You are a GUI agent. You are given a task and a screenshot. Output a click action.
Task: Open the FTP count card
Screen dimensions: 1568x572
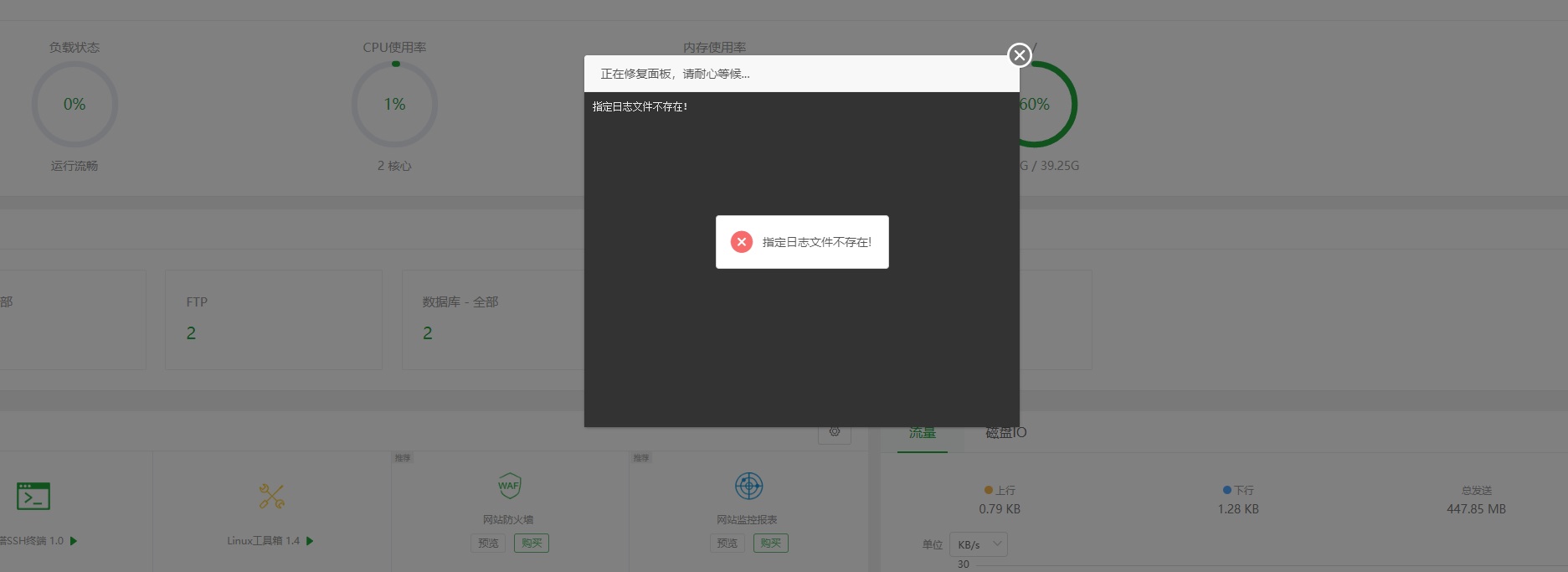274,319
